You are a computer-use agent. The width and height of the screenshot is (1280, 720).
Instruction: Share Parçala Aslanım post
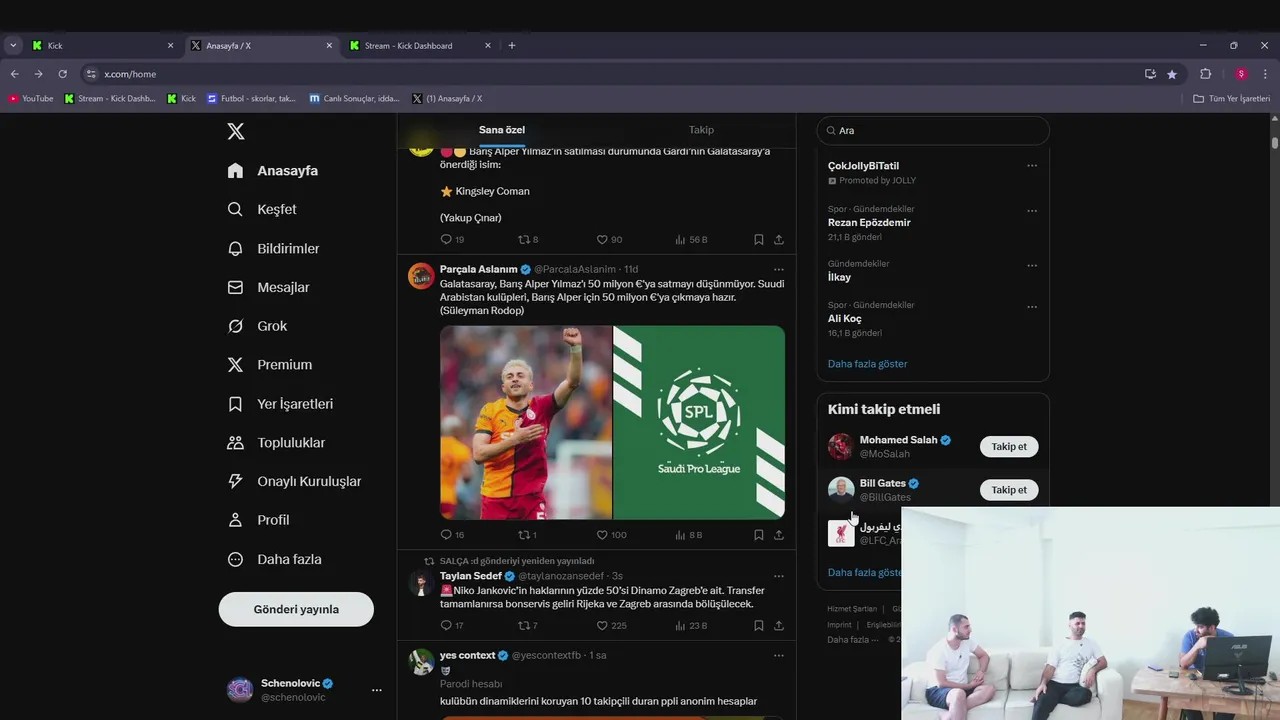coord(779,535)
